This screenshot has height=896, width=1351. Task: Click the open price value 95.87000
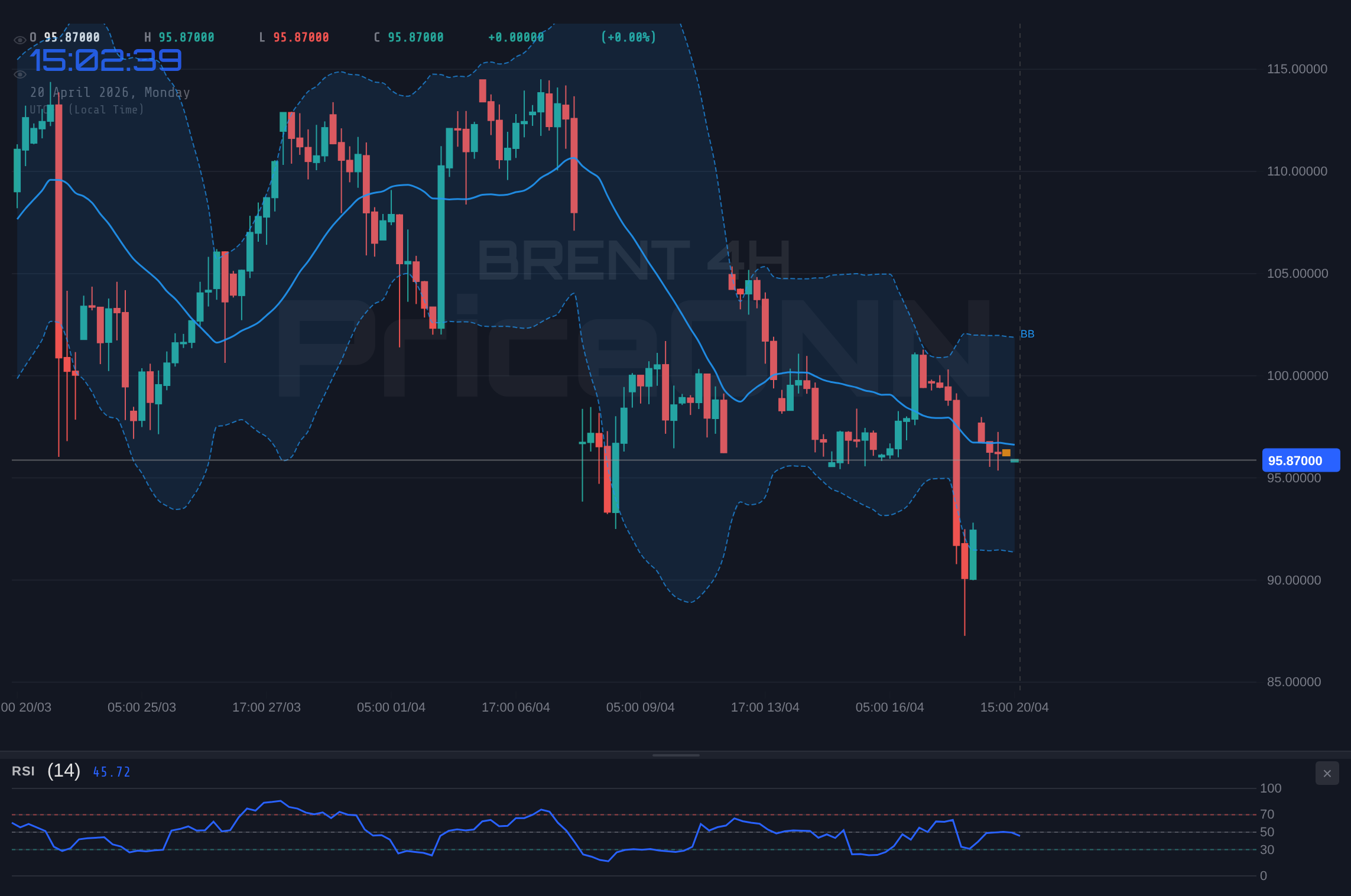pos(72,37)
